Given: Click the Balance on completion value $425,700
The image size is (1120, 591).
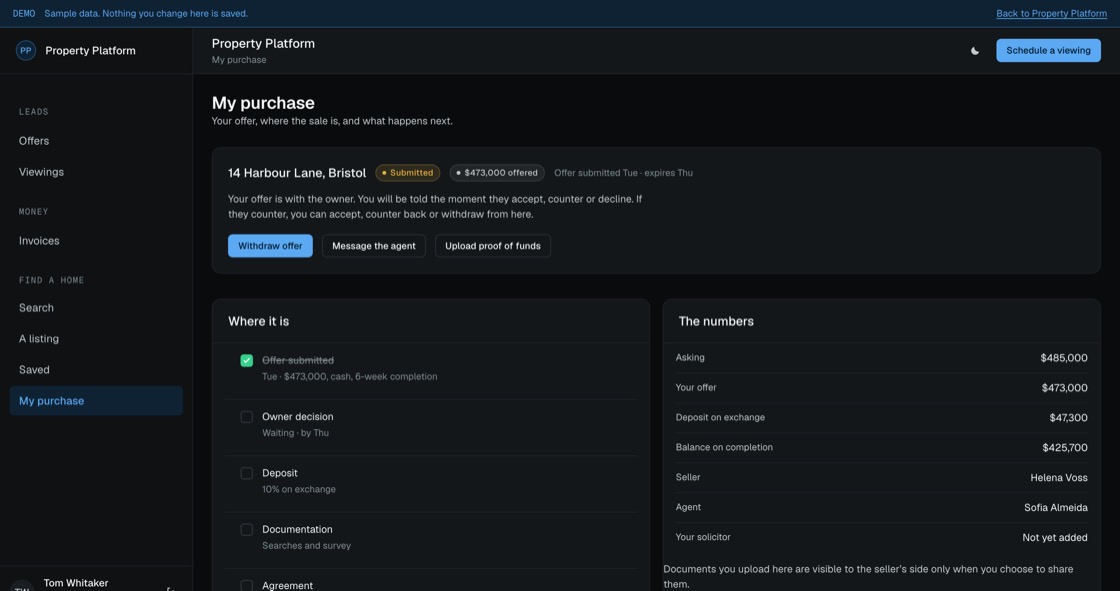Looking at the screenshot, I should tap(1065, 448).
